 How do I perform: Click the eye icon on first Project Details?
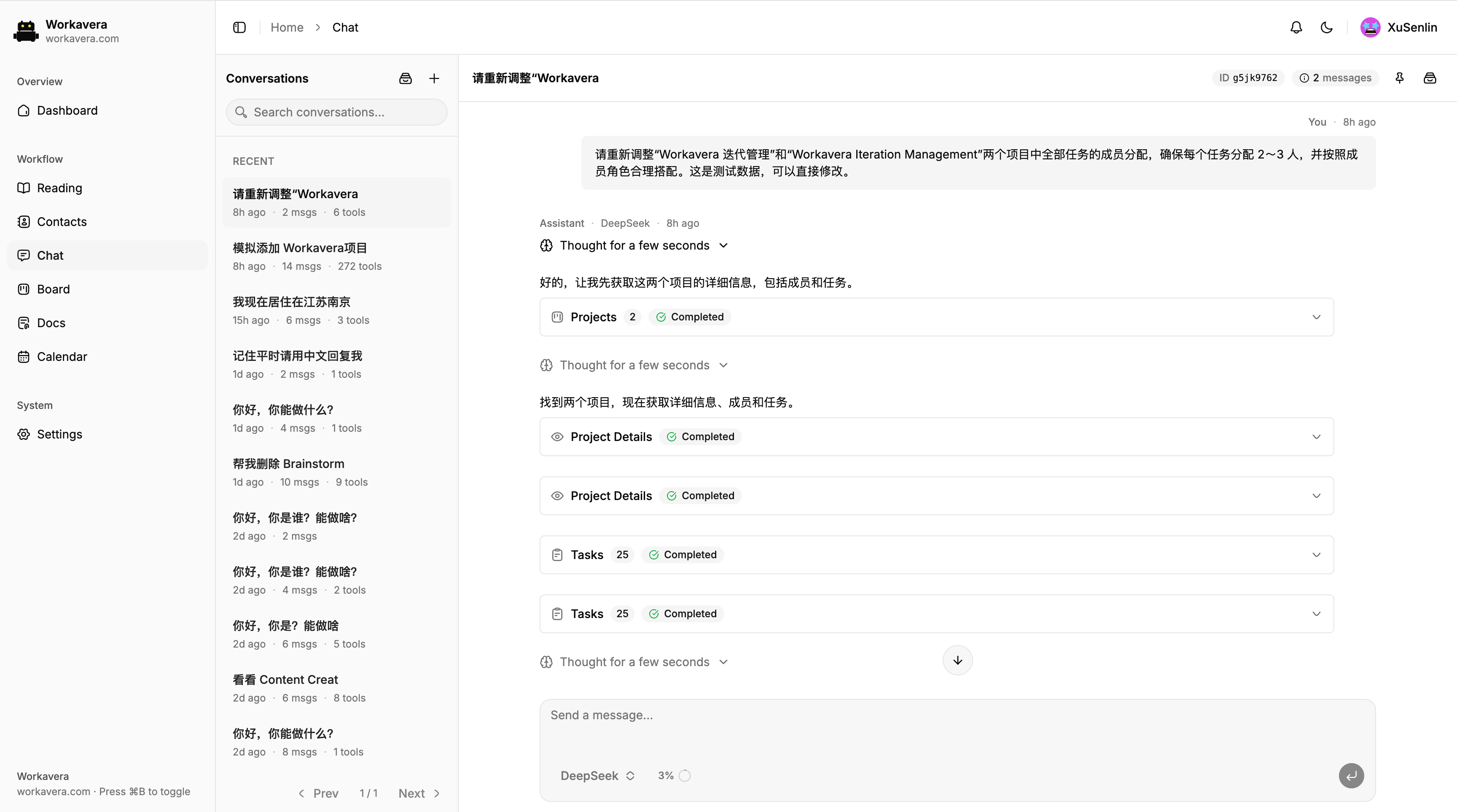click(x=557, y=437)
